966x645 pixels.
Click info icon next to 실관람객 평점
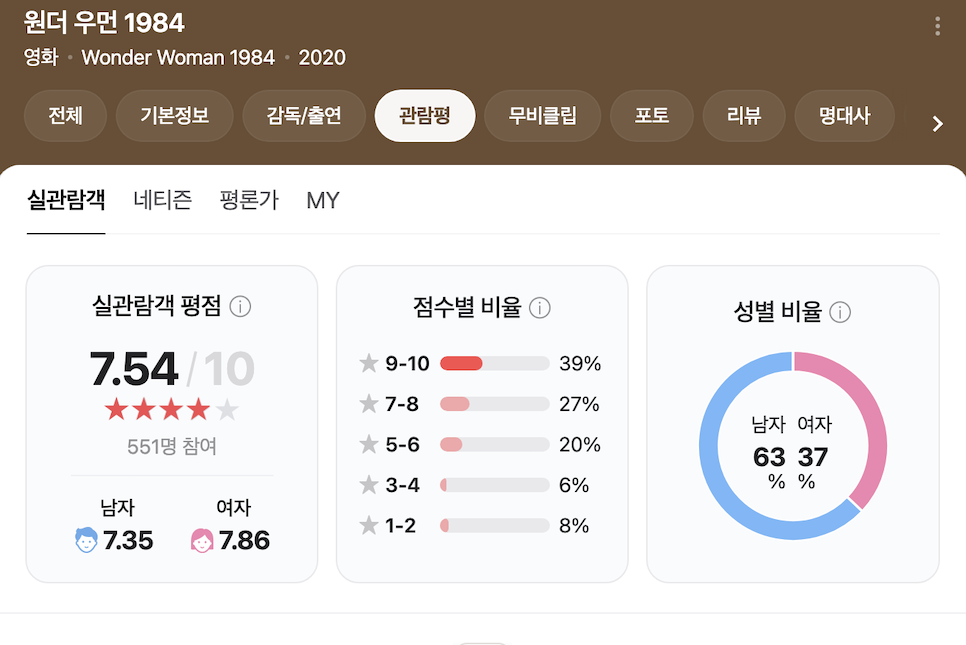240,306
